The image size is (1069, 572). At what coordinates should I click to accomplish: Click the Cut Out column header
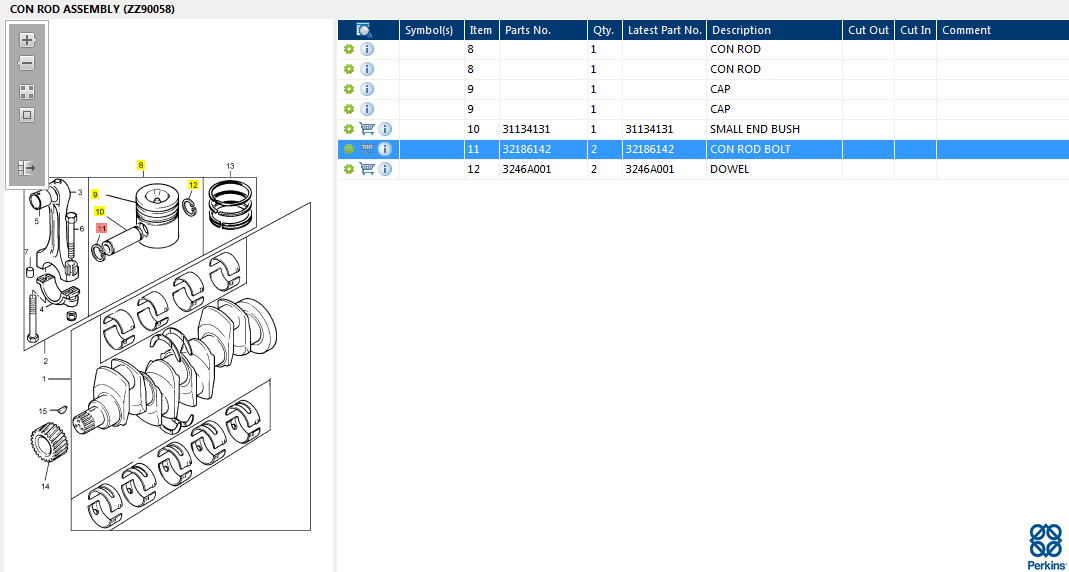pyautogui.click(x=869, y=30)
